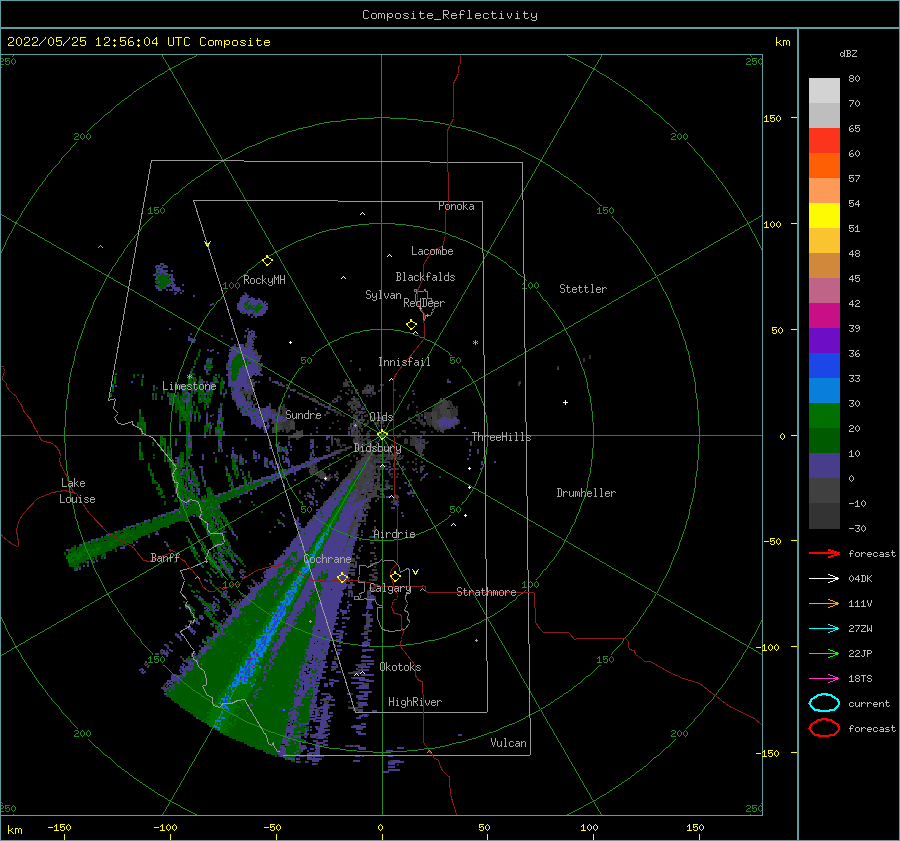Click the Sundre town label

(x=303, y=414)
